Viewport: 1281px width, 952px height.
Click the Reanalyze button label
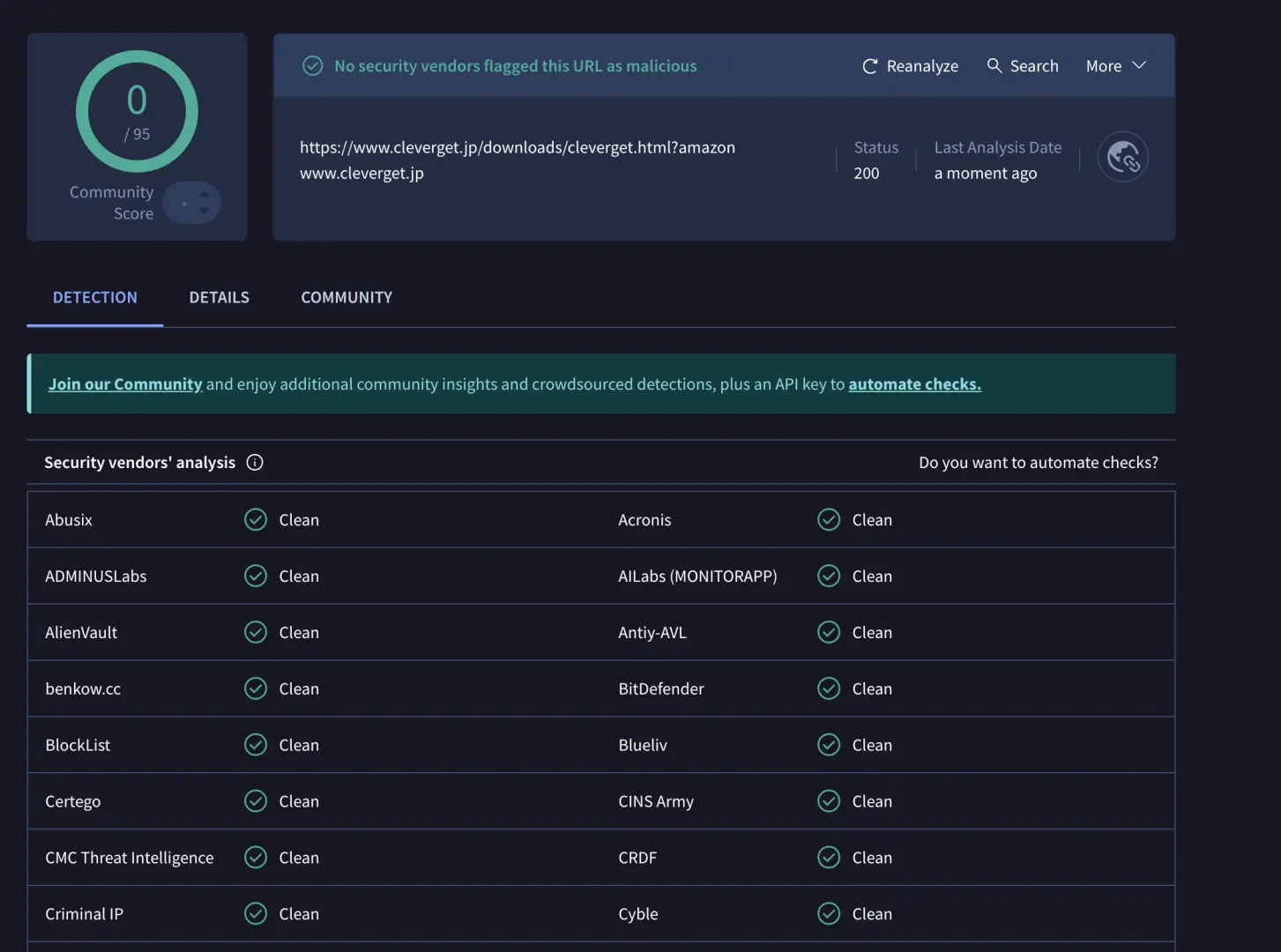(922, 66)
